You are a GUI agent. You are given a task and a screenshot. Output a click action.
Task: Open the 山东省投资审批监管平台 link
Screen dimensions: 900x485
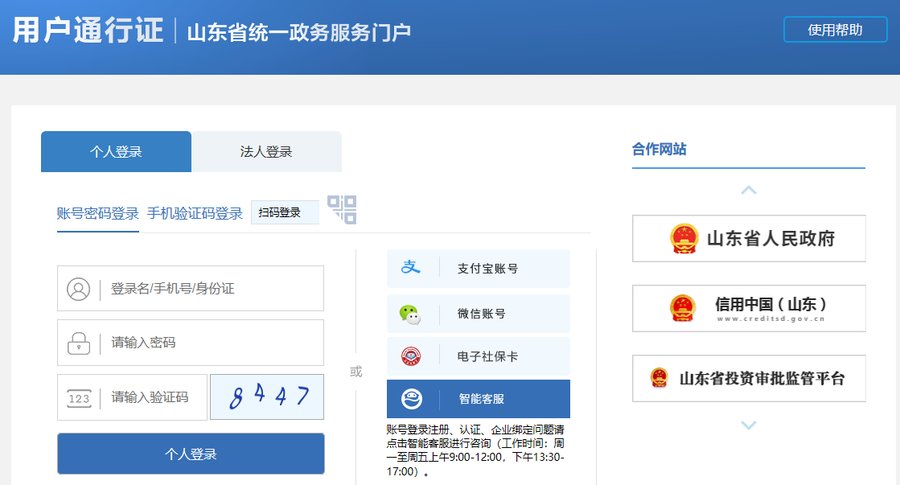point(749,378)
